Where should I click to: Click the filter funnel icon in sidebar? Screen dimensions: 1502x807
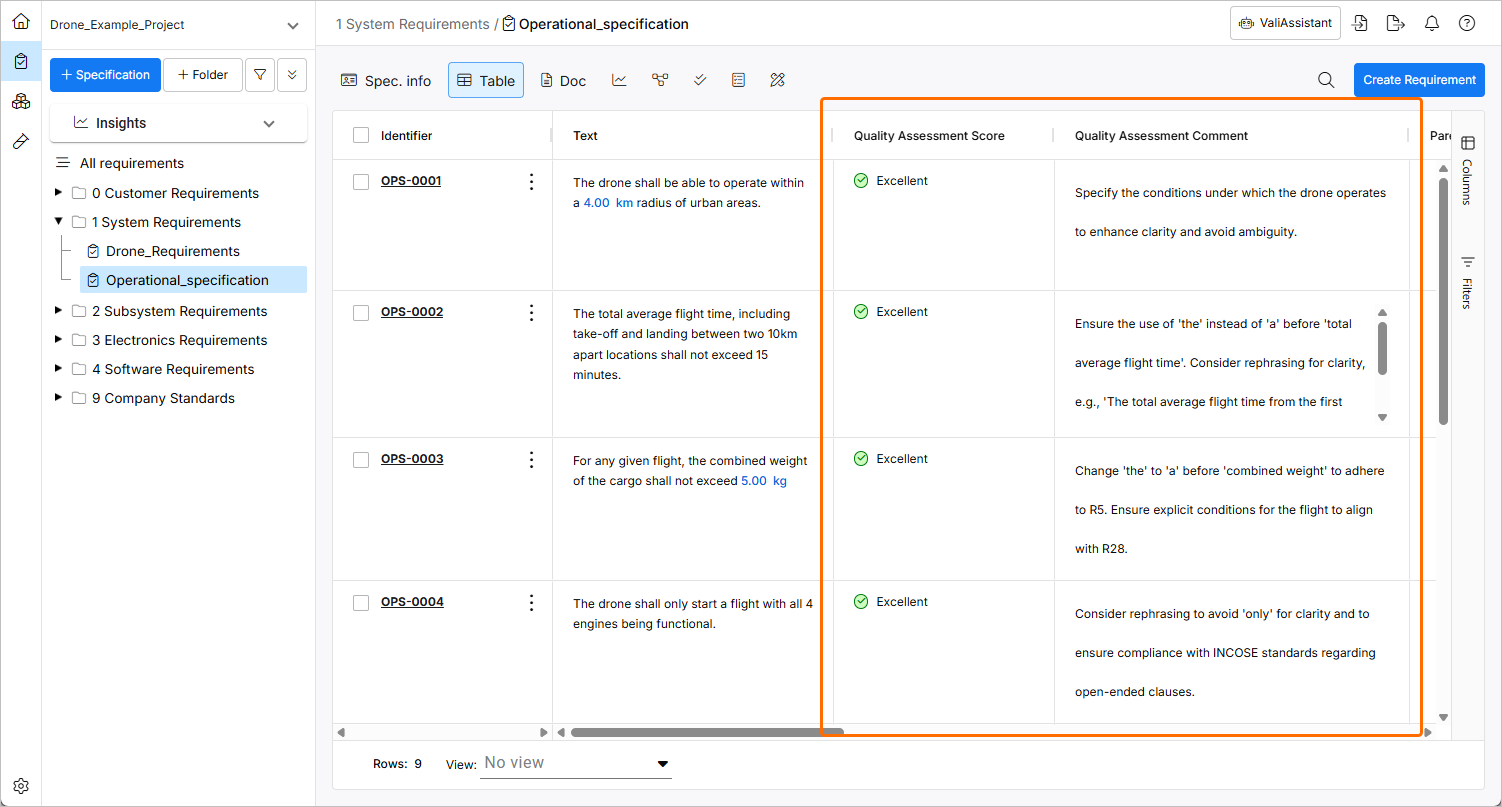260,75
